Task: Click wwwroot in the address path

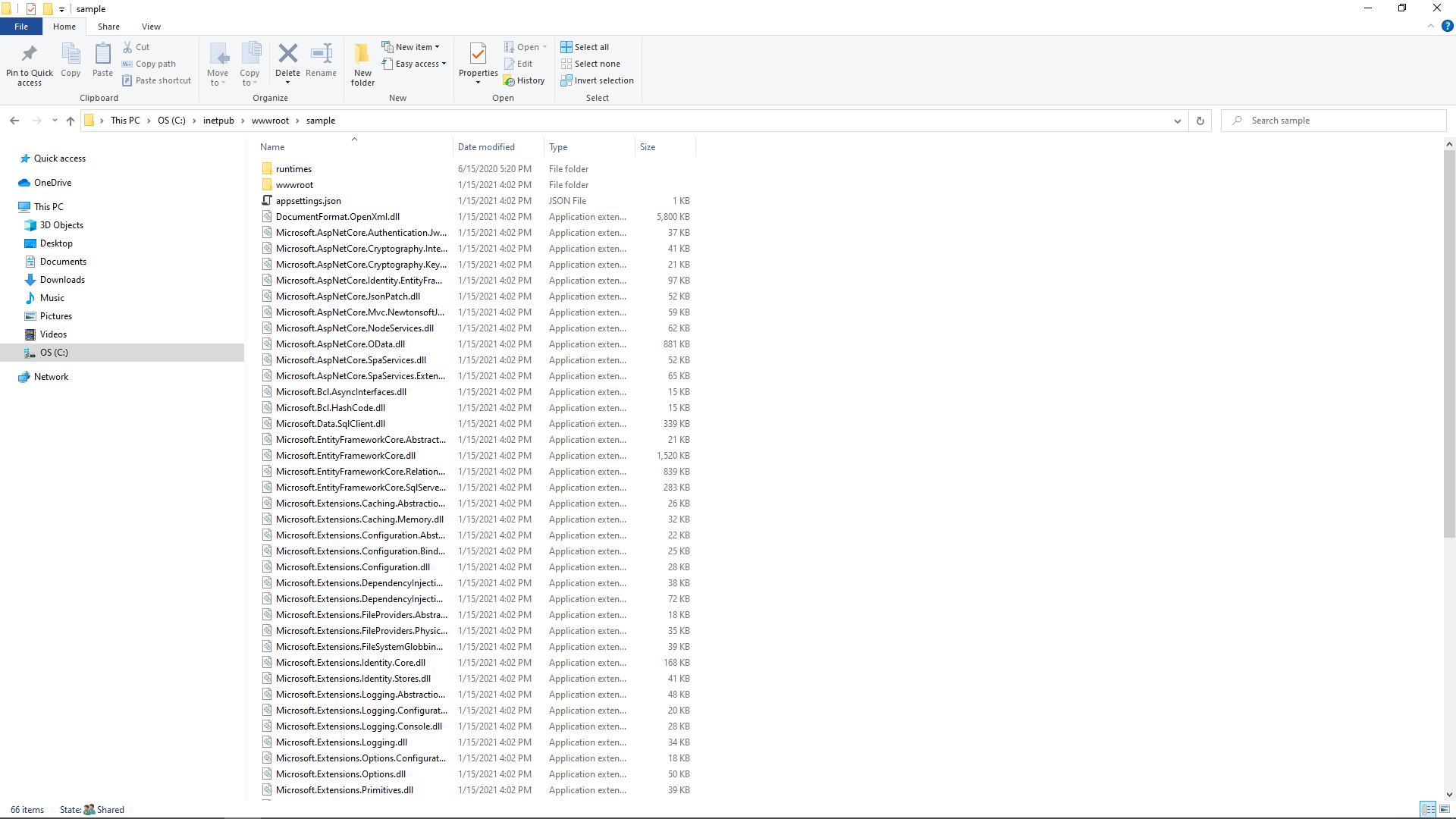Action: [270, 121]
